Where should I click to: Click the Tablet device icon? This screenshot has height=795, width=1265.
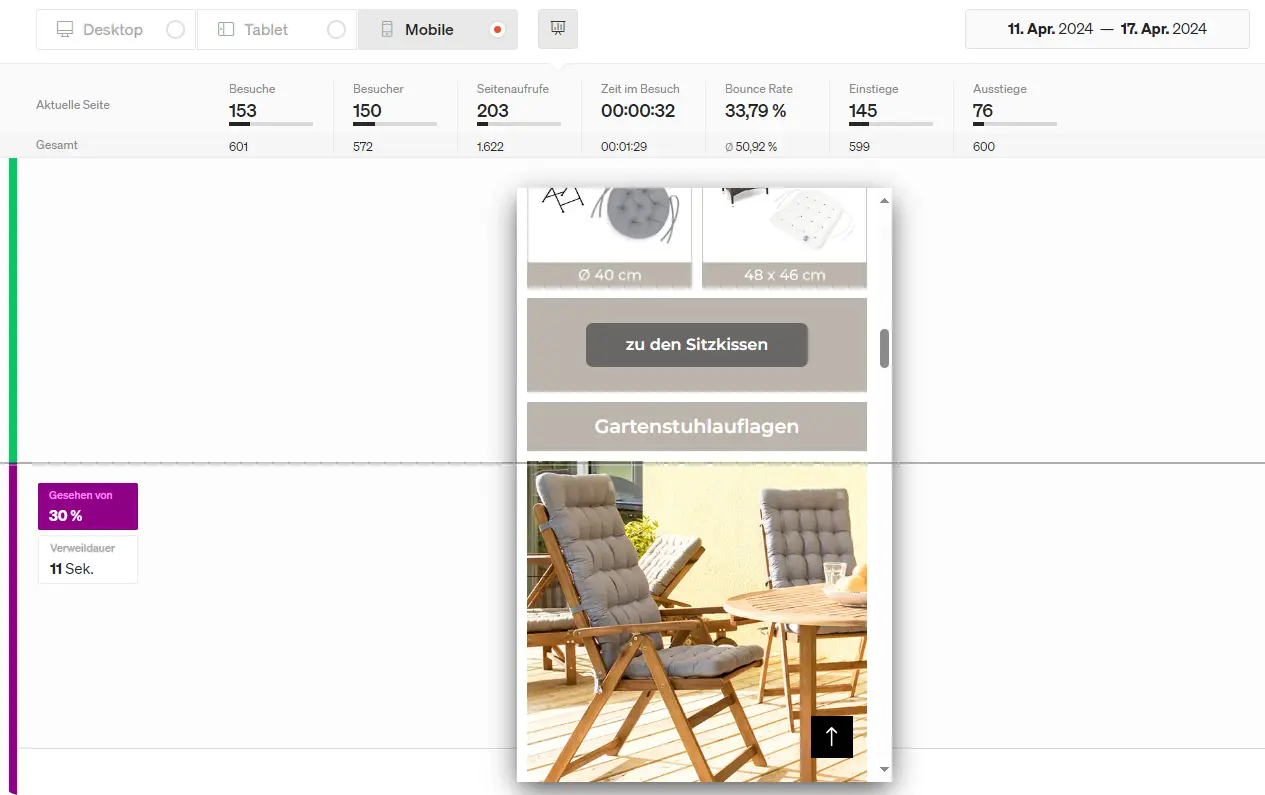pos(226,30)
